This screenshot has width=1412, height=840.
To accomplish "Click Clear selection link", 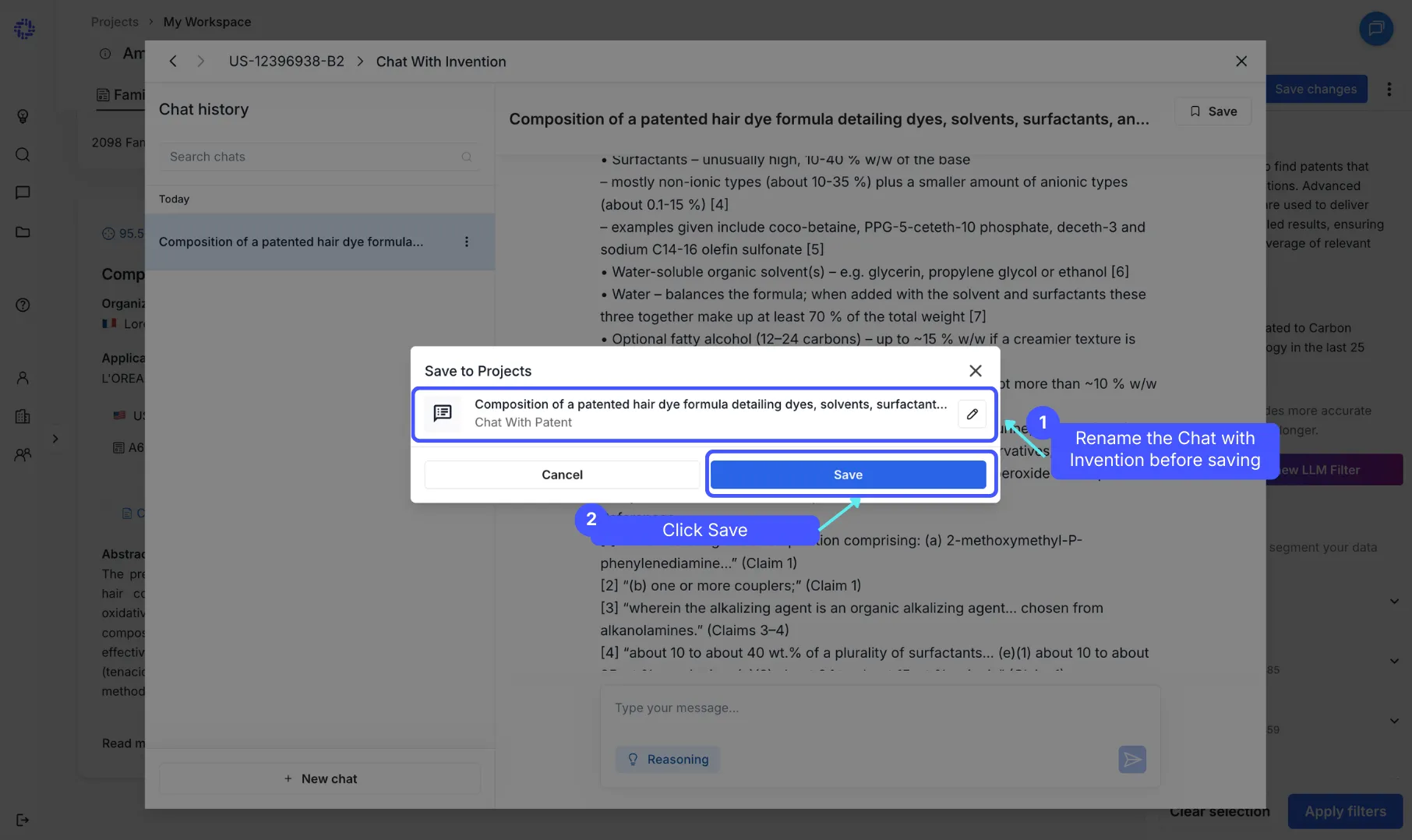I will click(x=1220, y=811).
